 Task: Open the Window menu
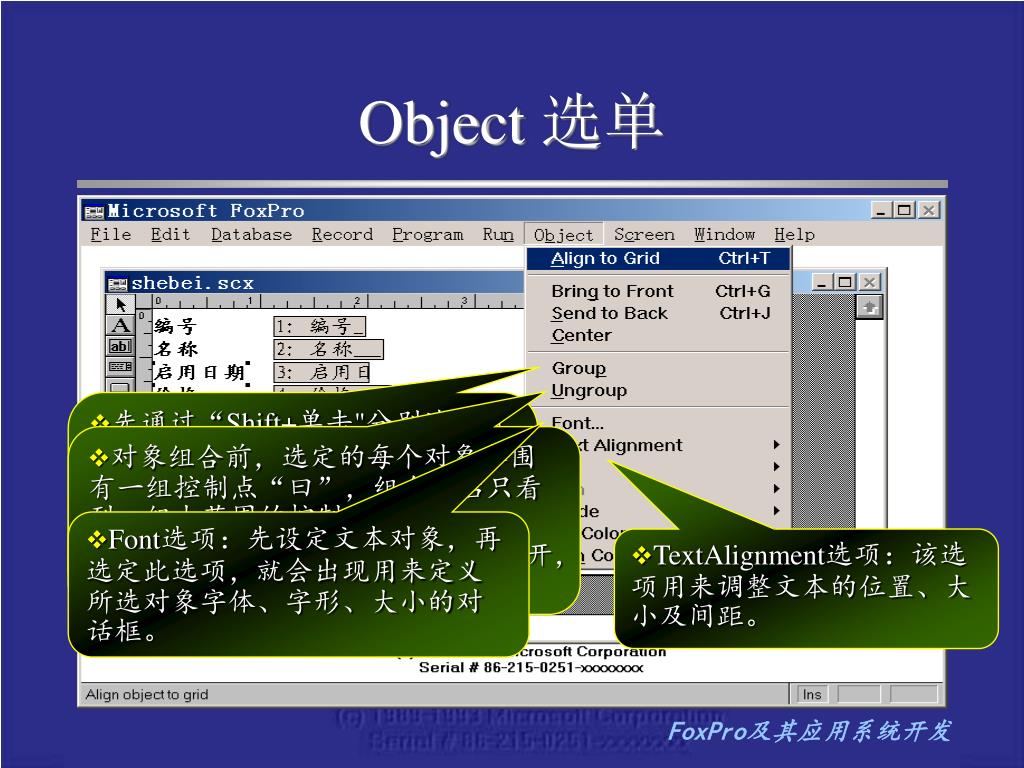click(724, 234)
